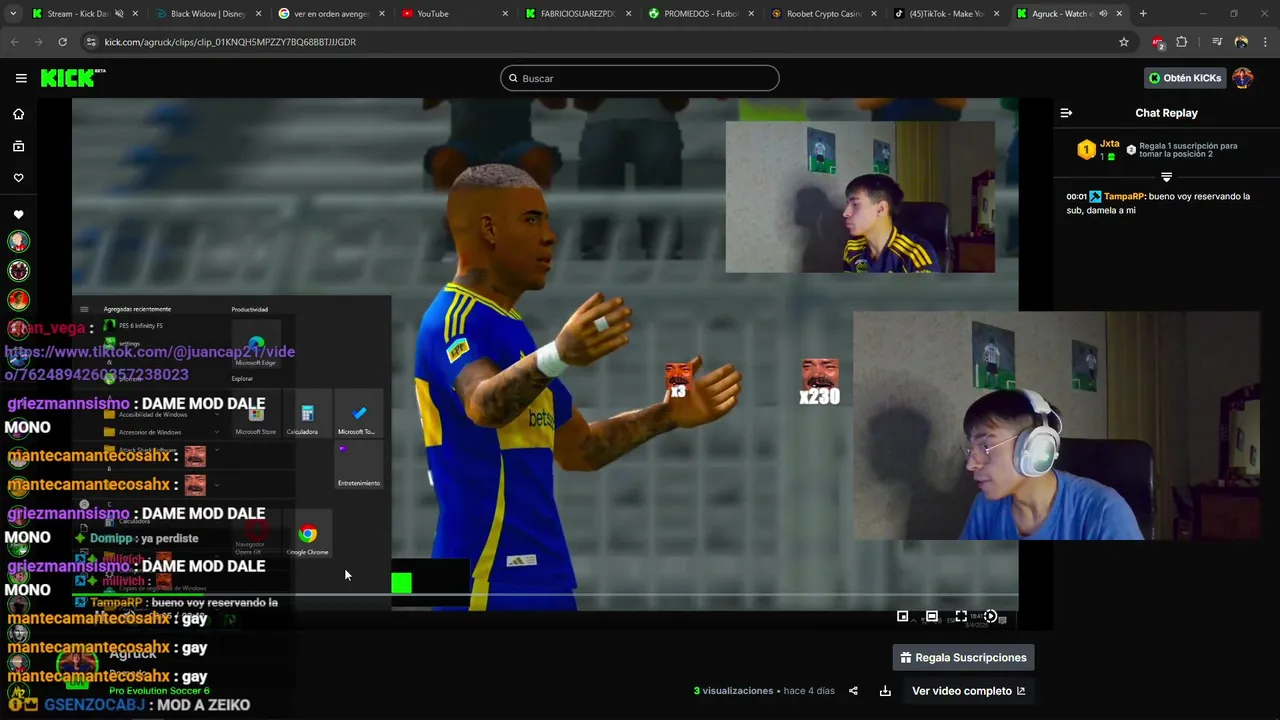Mute the Agruck tab audio

[1103, 14]
